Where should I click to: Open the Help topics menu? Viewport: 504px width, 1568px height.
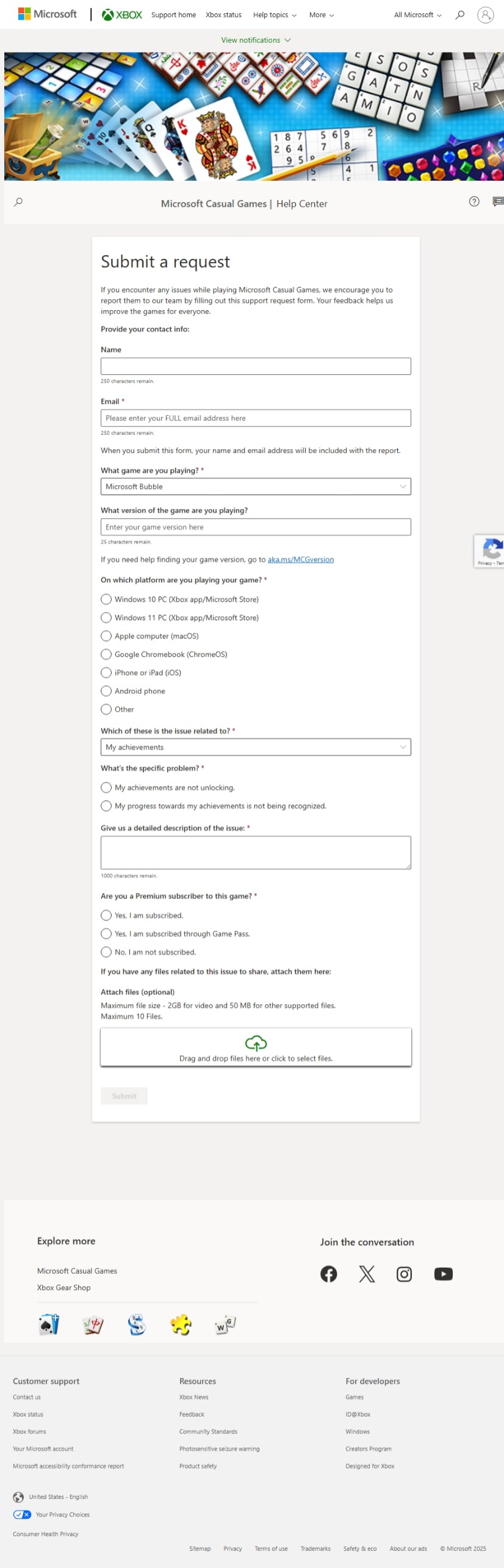pos(275,15)
